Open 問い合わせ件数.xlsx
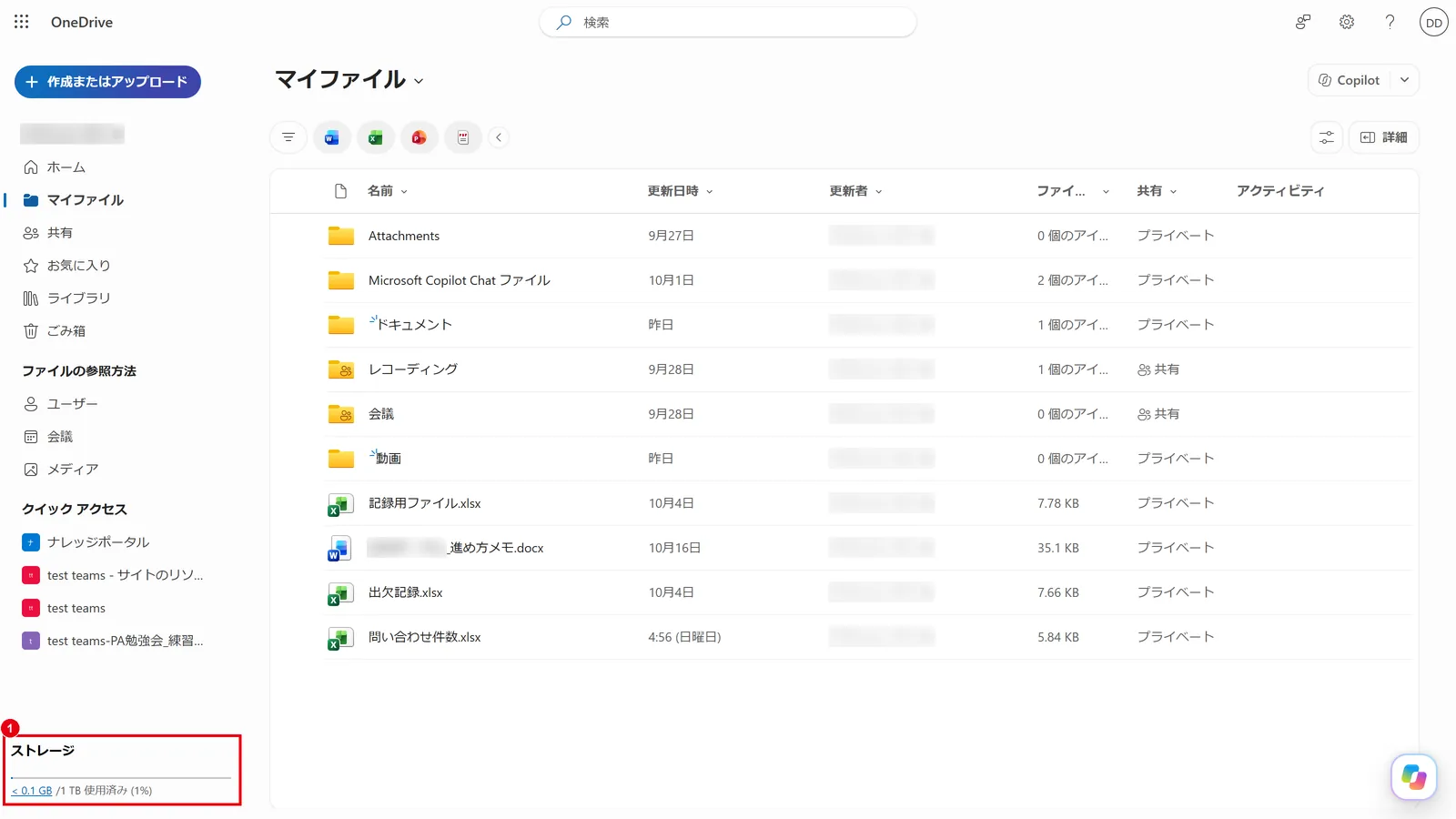The image size is (1456, 819). point(425,637)
